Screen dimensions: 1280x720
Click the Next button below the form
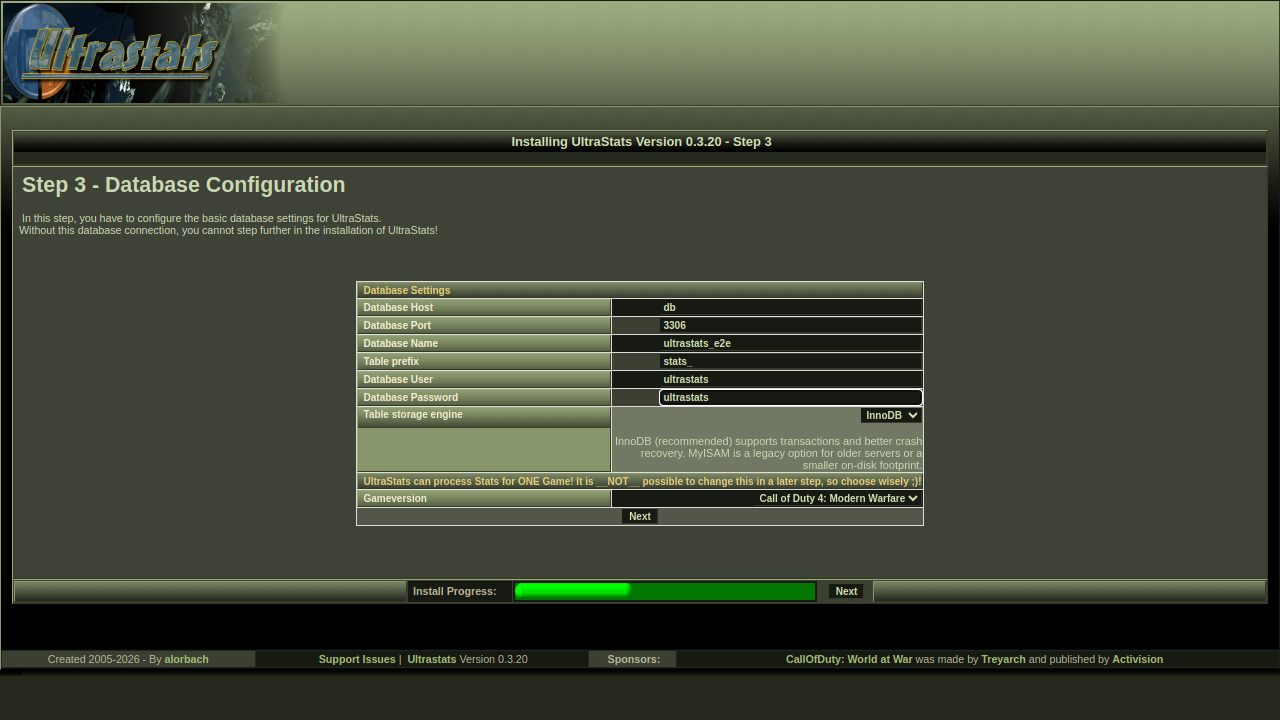639,516
